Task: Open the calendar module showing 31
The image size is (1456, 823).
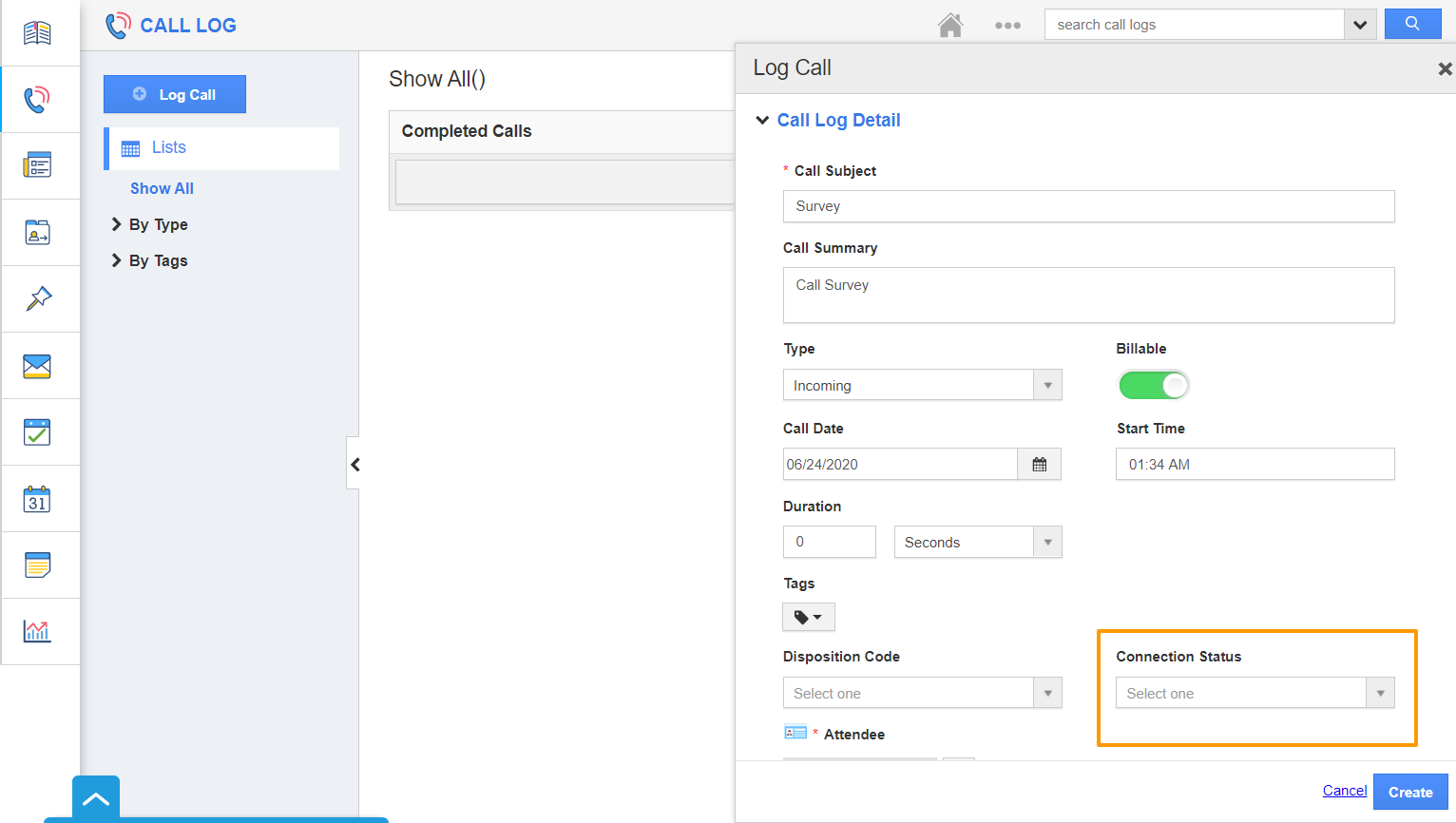Action: [x=39, y=498]
